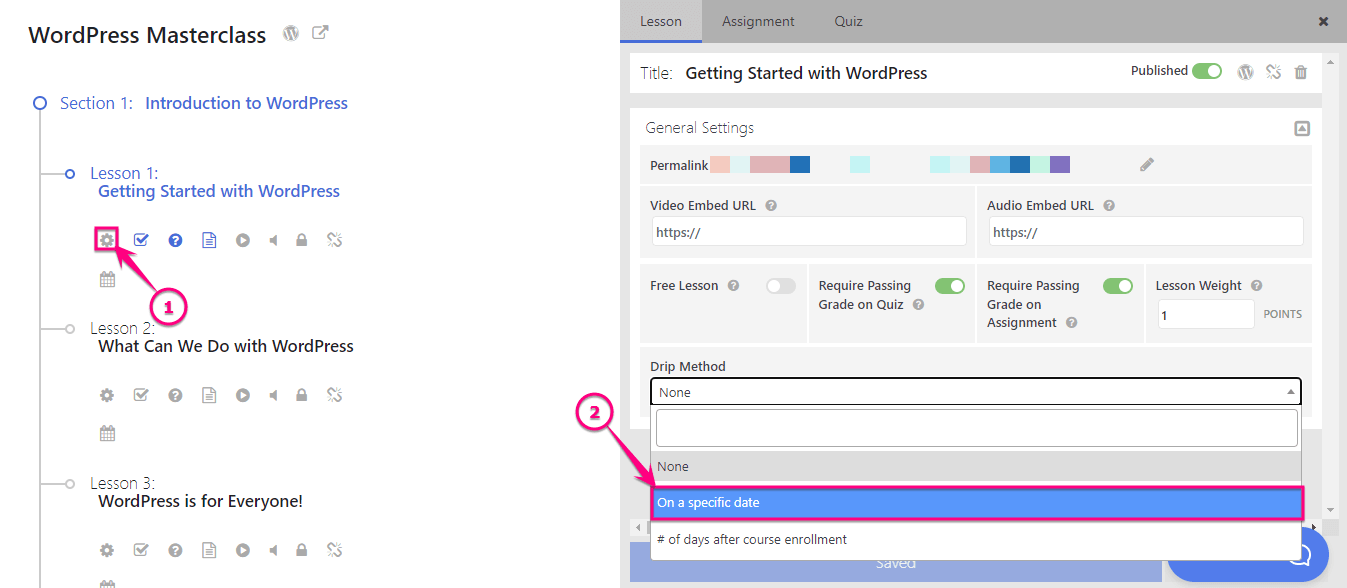
Task: Open settings gear for Lesson 1
Action: click(107, 240)
